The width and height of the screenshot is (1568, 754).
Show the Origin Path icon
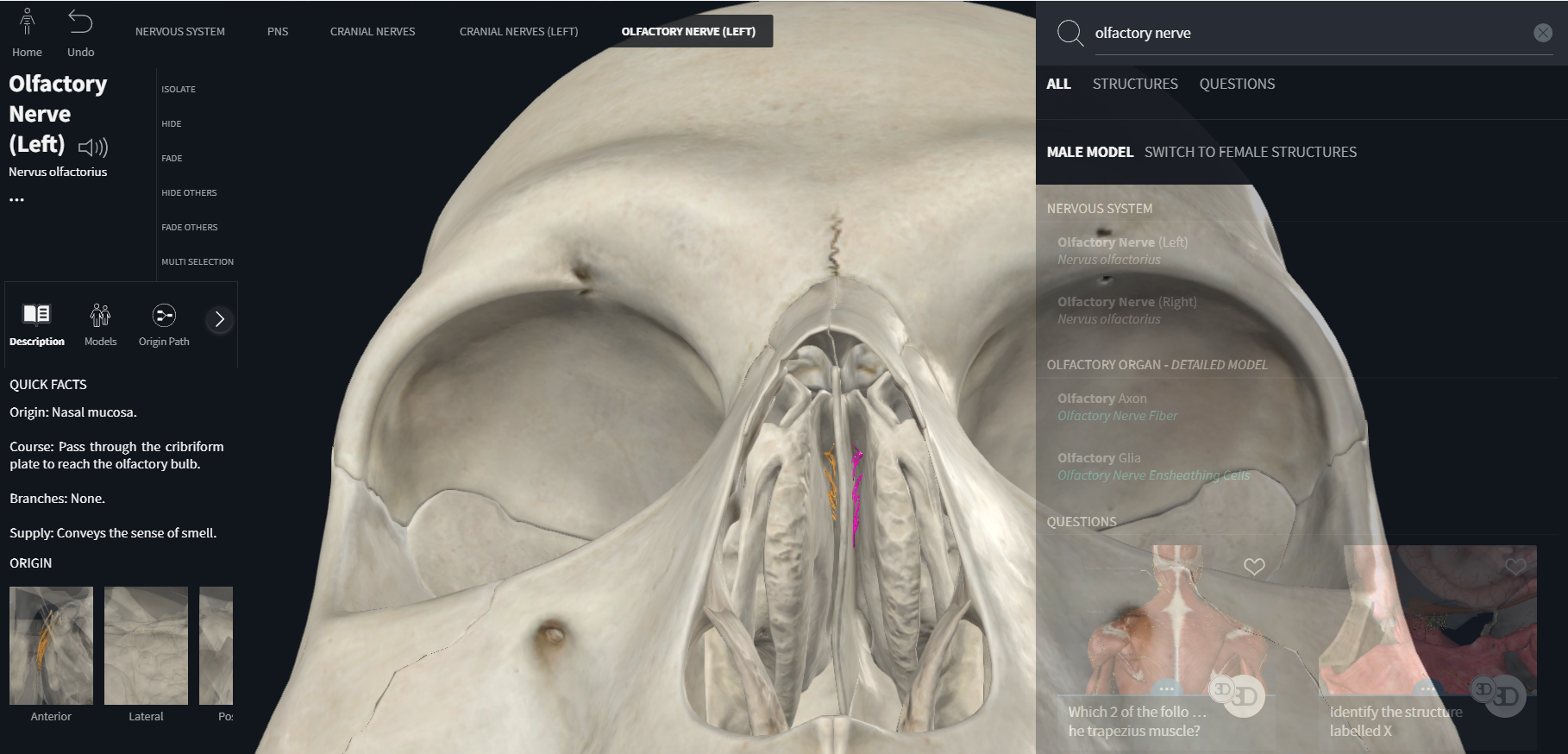[x=164, y=316]
